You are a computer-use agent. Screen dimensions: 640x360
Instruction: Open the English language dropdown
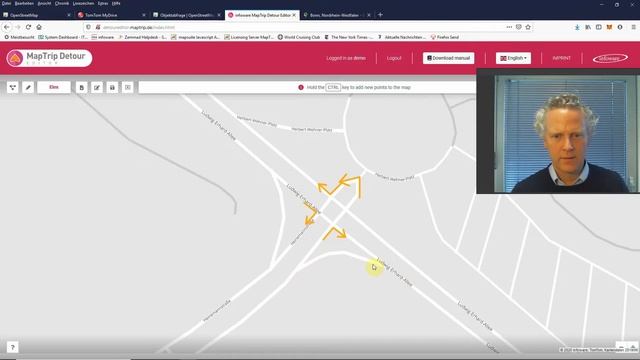[x=513, y=58]
